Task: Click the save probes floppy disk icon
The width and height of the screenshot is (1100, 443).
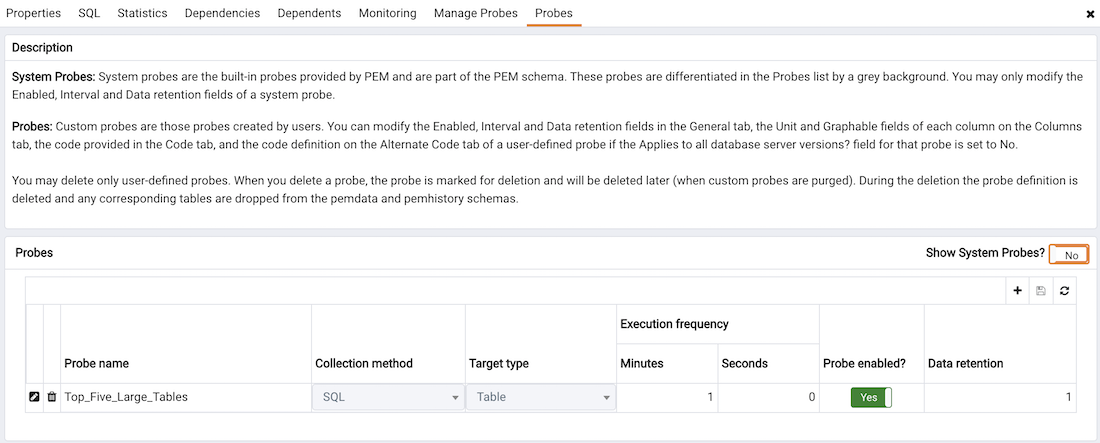Action: [1040, 291]
